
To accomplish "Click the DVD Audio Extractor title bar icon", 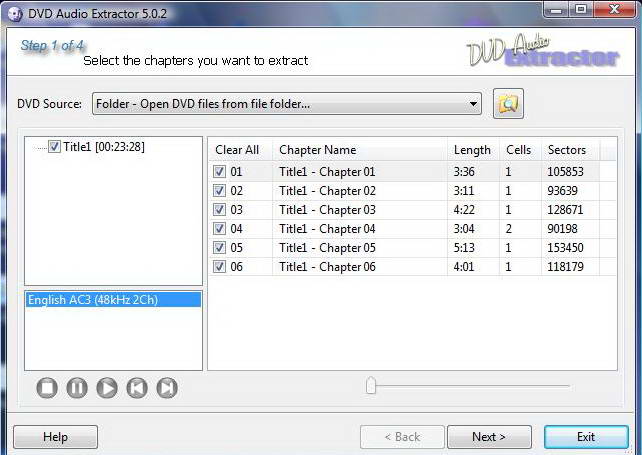I will click(x=15, y=14).
